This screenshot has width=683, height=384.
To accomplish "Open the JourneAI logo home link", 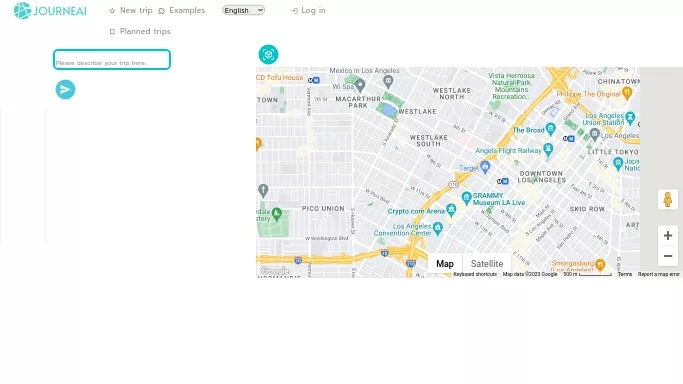I will point(50,10).
